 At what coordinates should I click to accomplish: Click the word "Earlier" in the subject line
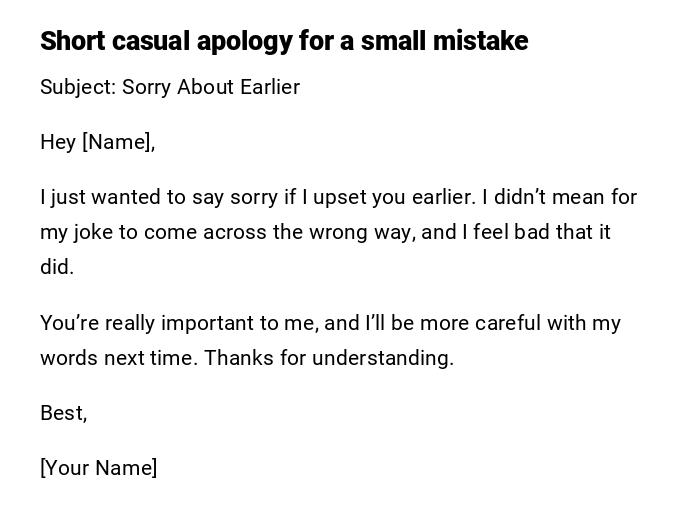click(269, 87)
